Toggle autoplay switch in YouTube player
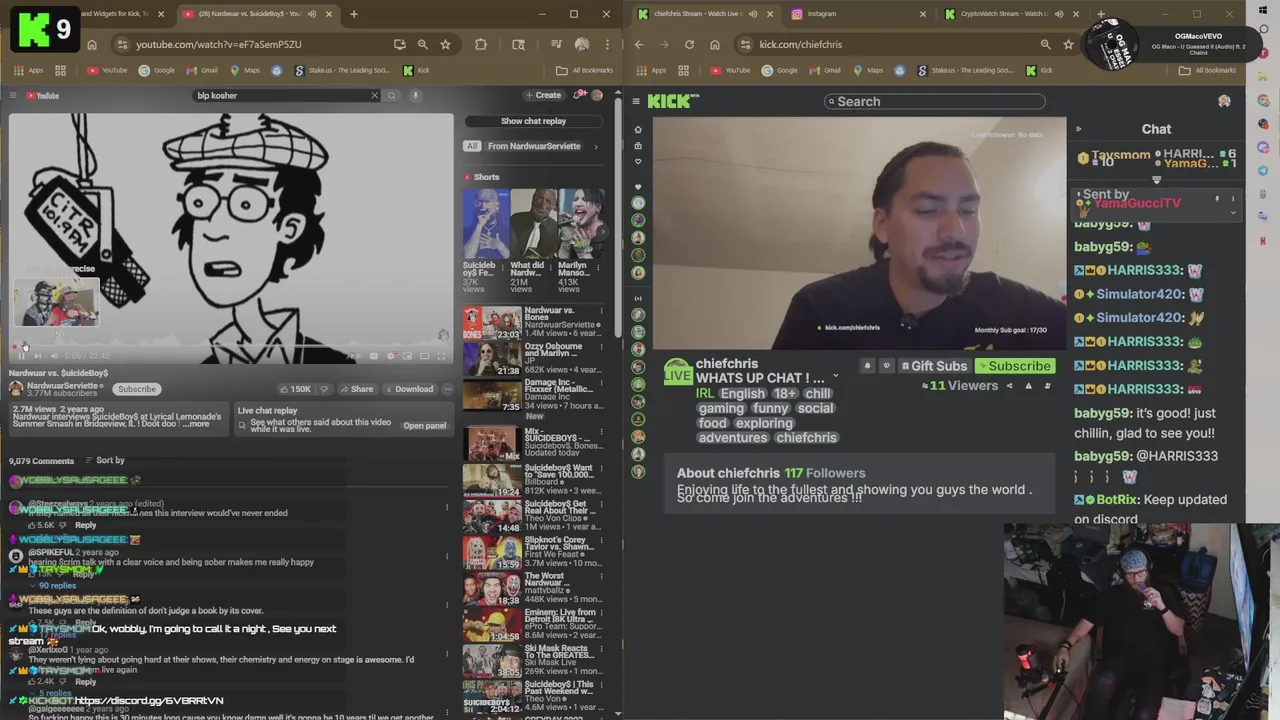Screen dimensions: 1280x720 355,356
